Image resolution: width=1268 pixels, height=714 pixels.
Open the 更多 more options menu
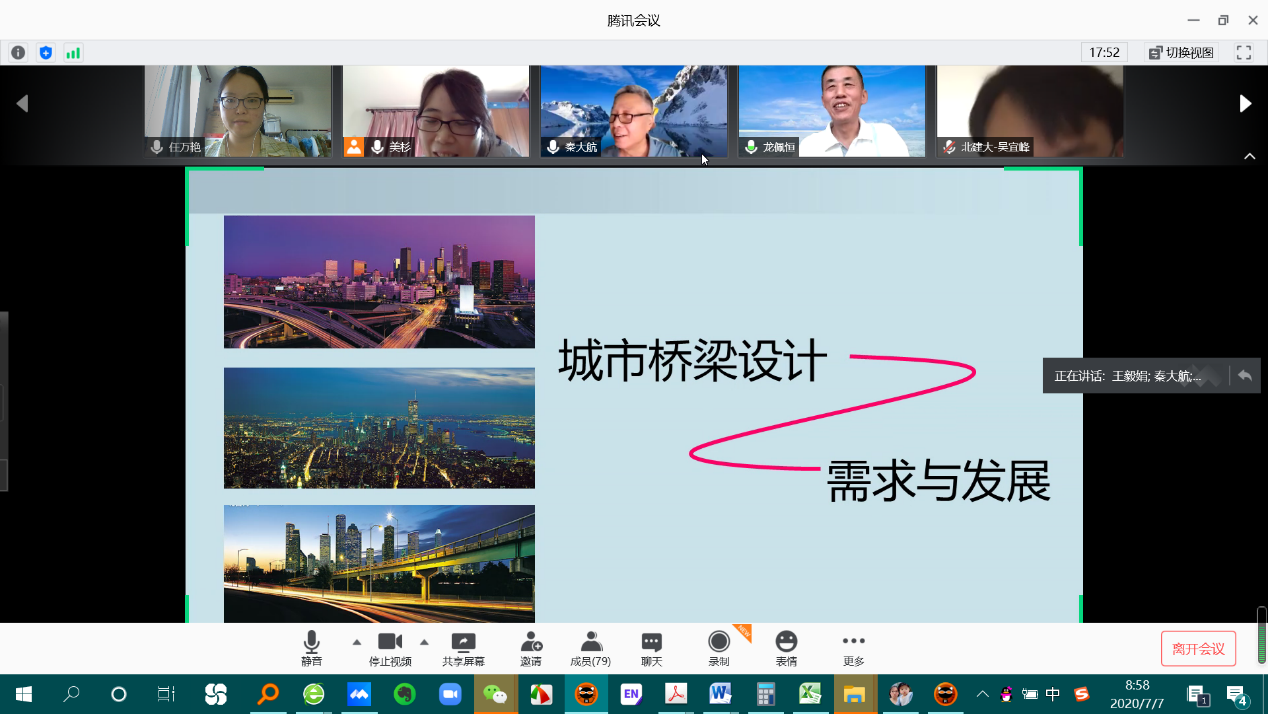[853, 648]
